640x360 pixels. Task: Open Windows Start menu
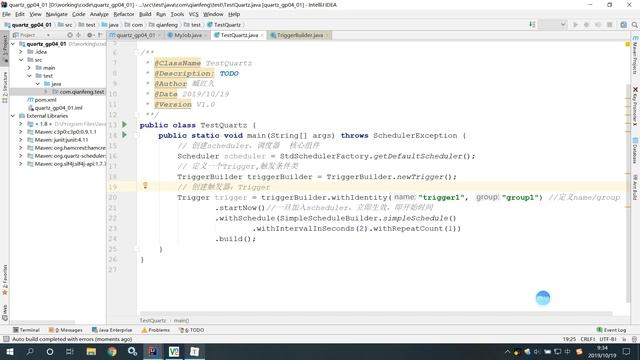[x=10, y=351]
